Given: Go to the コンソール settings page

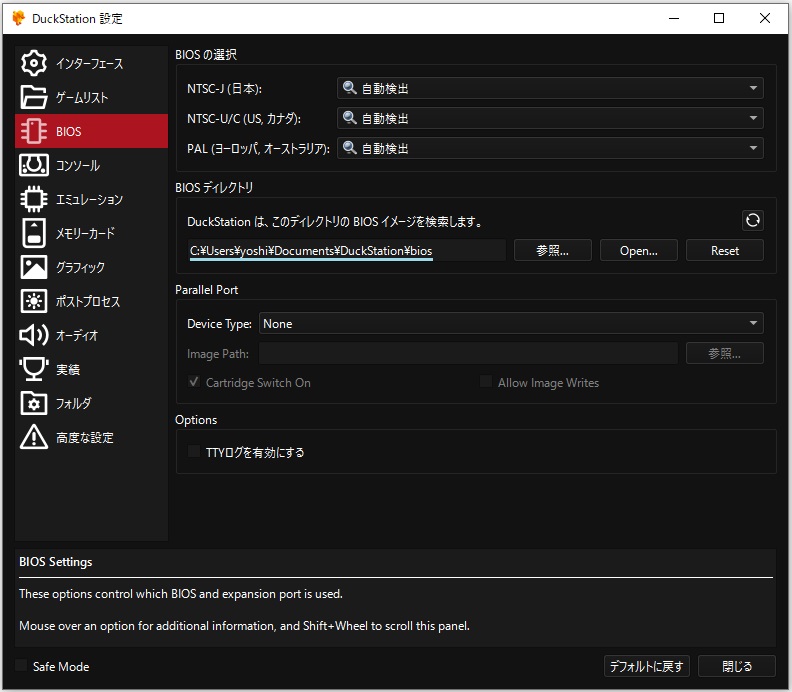Looking at the screenshot, I should tap(91, 165).
